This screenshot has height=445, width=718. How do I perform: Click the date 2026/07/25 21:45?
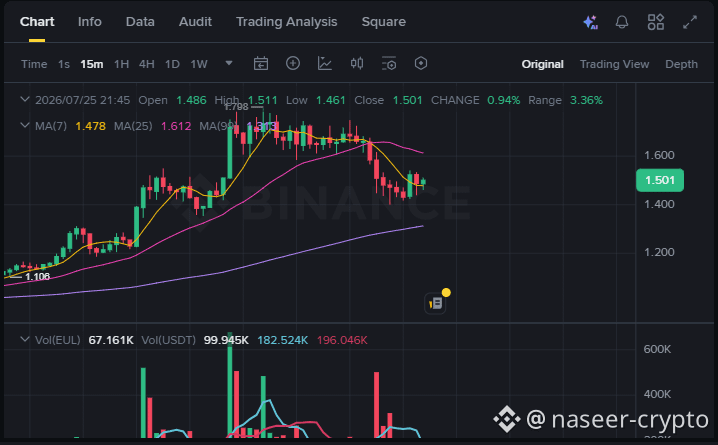(82, 100)
